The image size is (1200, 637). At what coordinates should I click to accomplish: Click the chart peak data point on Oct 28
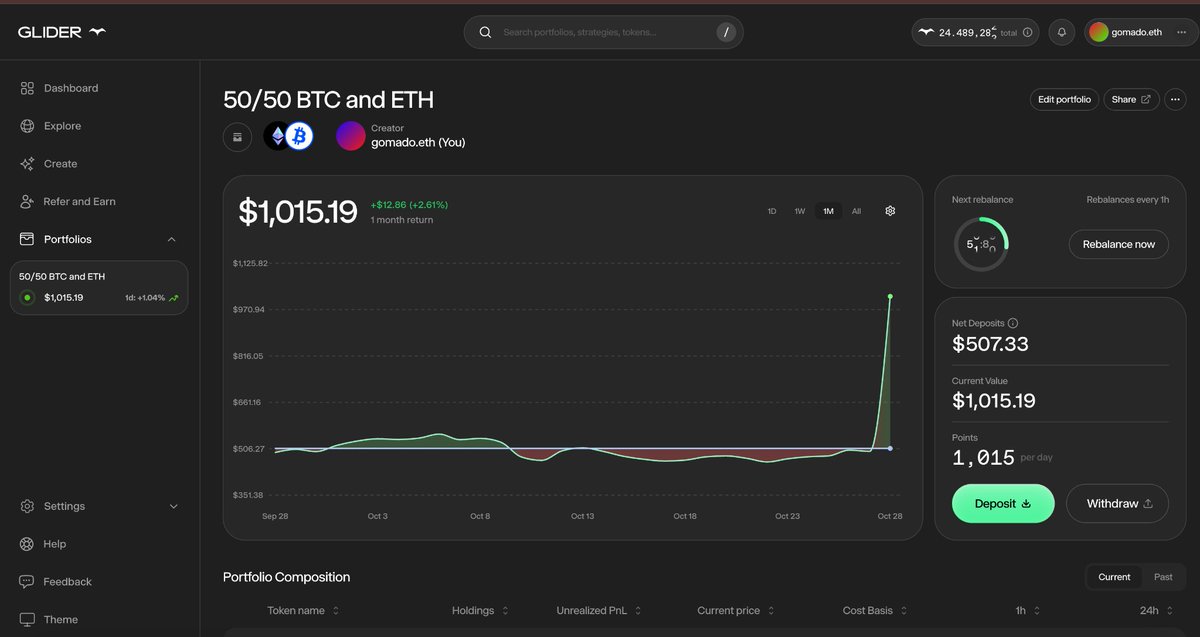coord(890,296)
